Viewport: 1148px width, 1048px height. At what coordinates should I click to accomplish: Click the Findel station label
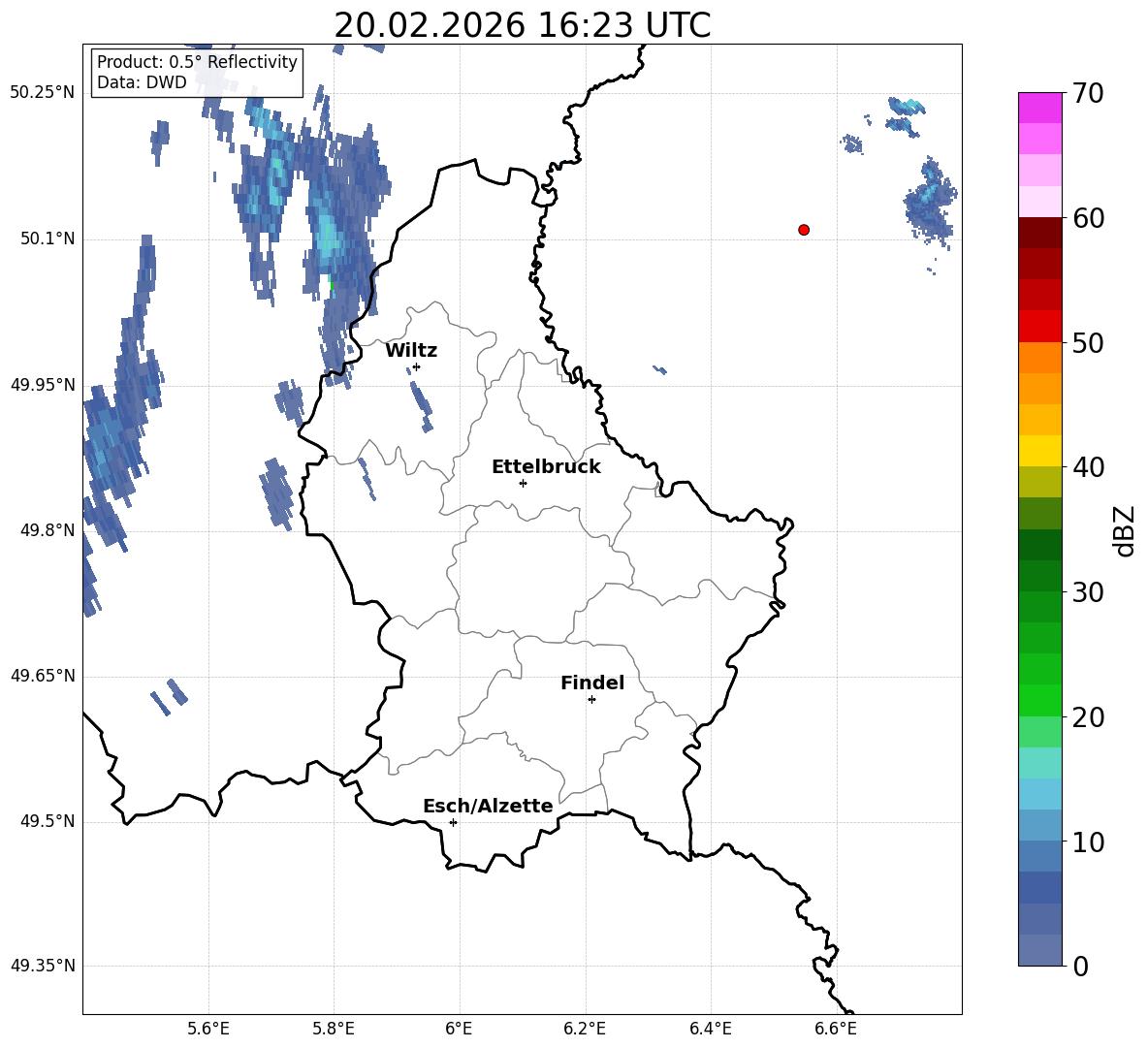click(x=592, y=683)
